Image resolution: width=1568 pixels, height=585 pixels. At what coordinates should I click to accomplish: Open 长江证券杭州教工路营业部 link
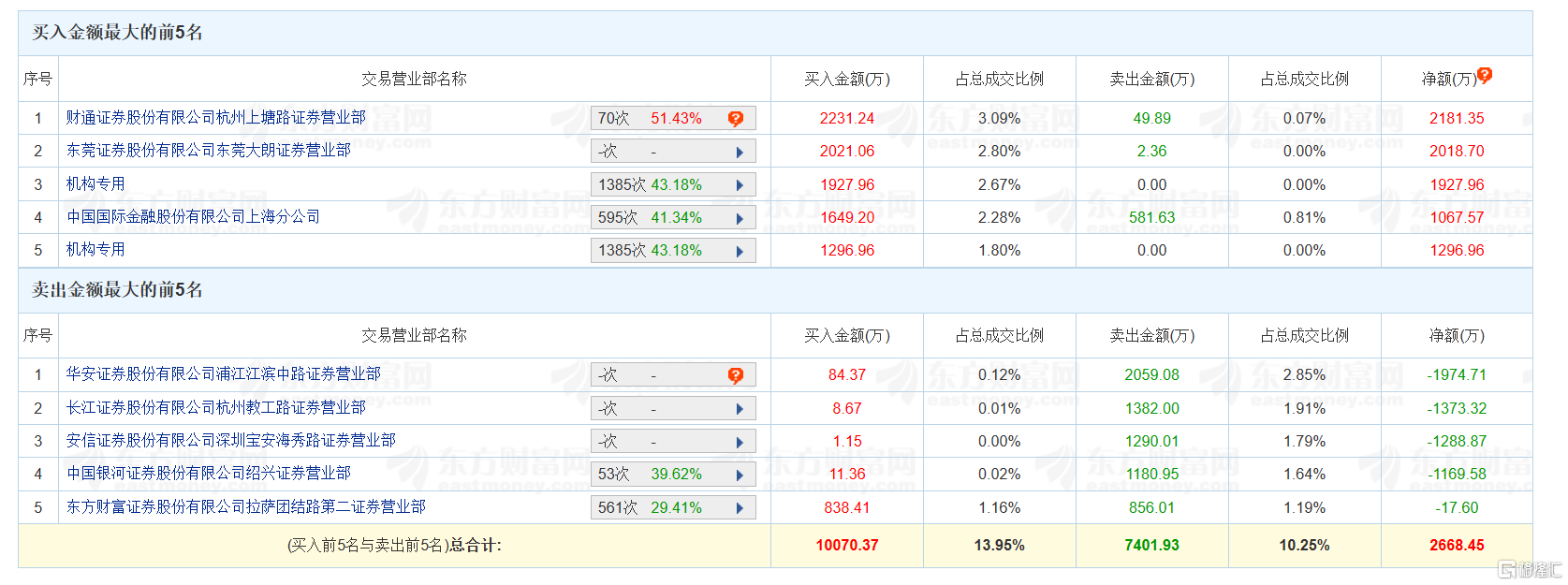(x=215, y=407)
